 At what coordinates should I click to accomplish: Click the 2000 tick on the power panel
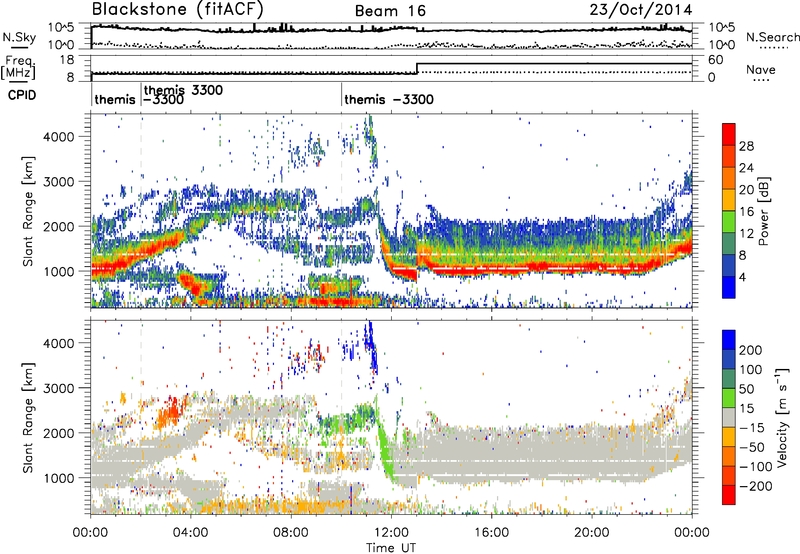[x=59, y=226]
